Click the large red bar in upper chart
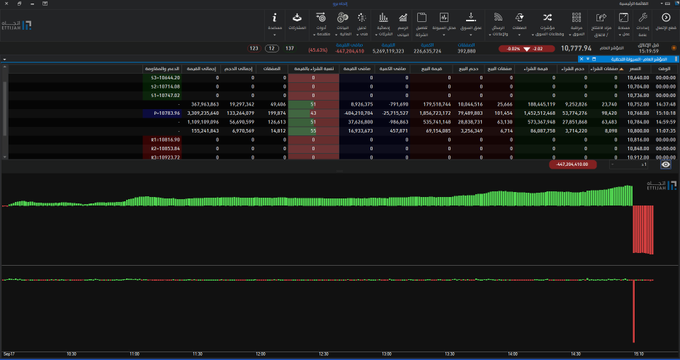This screenshot has width=680, height=360. pyautogui.click(x=643, y=229)
